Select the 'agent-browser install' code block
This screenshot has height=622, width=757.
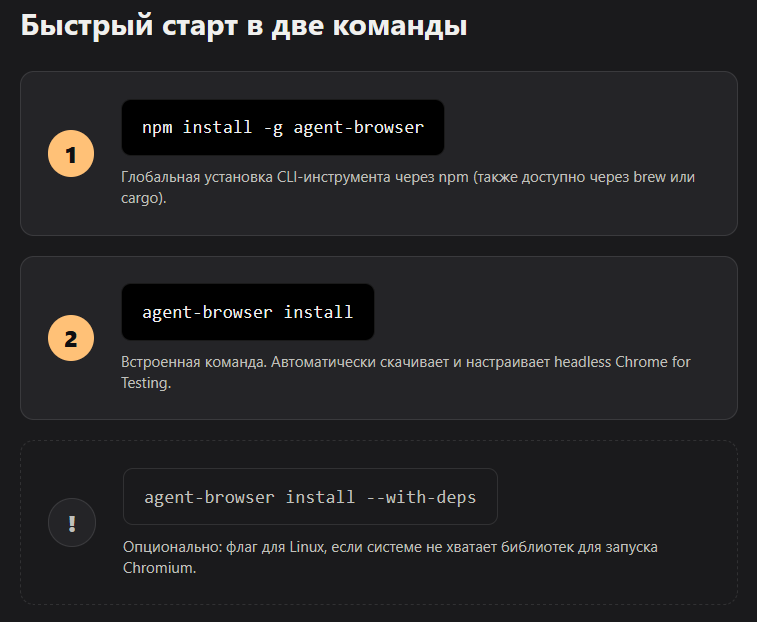point(248,312)
